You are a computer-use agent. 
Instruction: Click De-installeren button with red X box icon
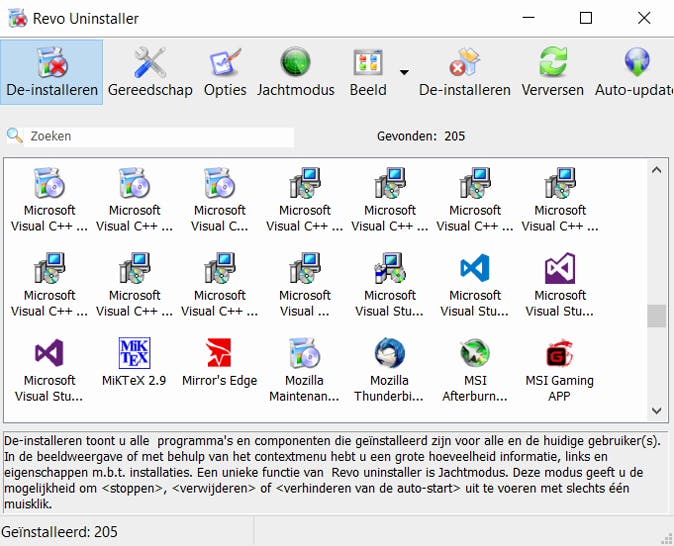(464, 72)
